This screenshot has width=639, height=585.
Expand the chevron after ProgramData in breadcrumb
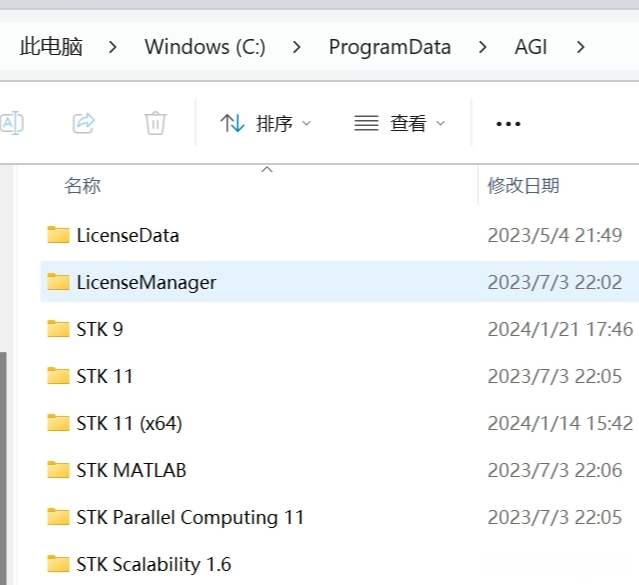point(484,47)
